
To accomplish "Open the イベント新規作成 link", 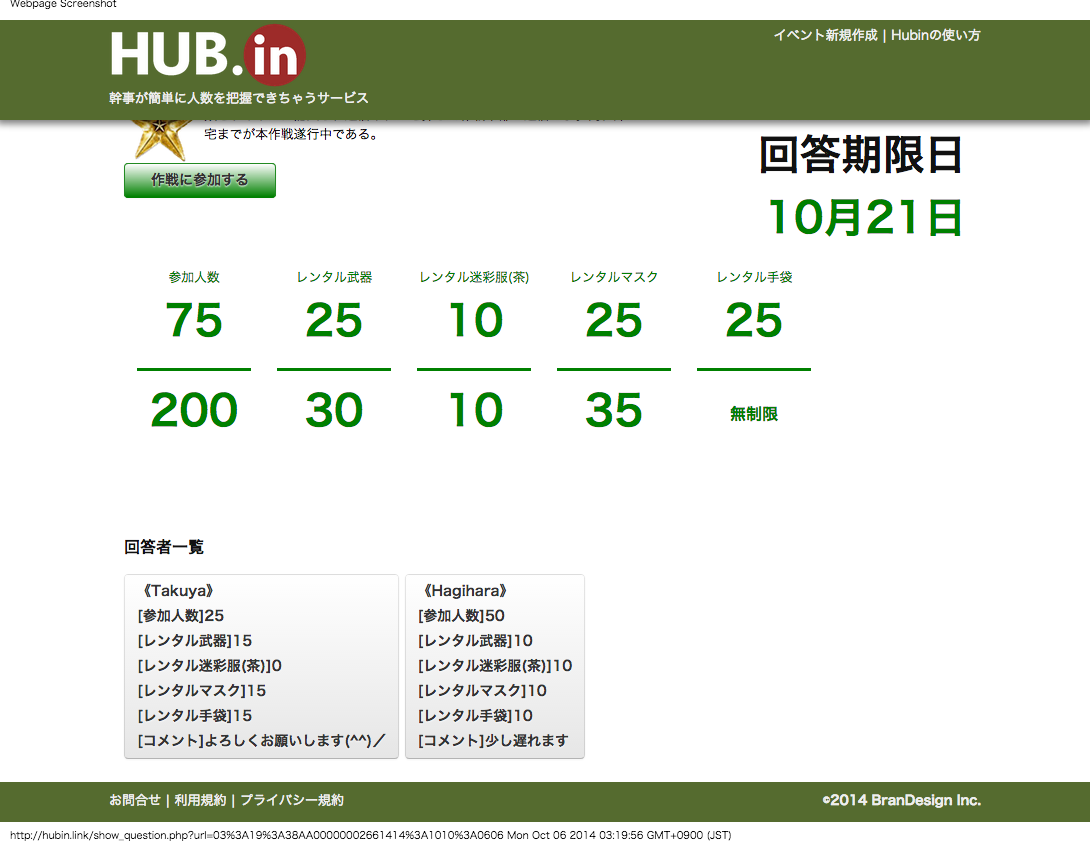I will [x=824, y=35].
